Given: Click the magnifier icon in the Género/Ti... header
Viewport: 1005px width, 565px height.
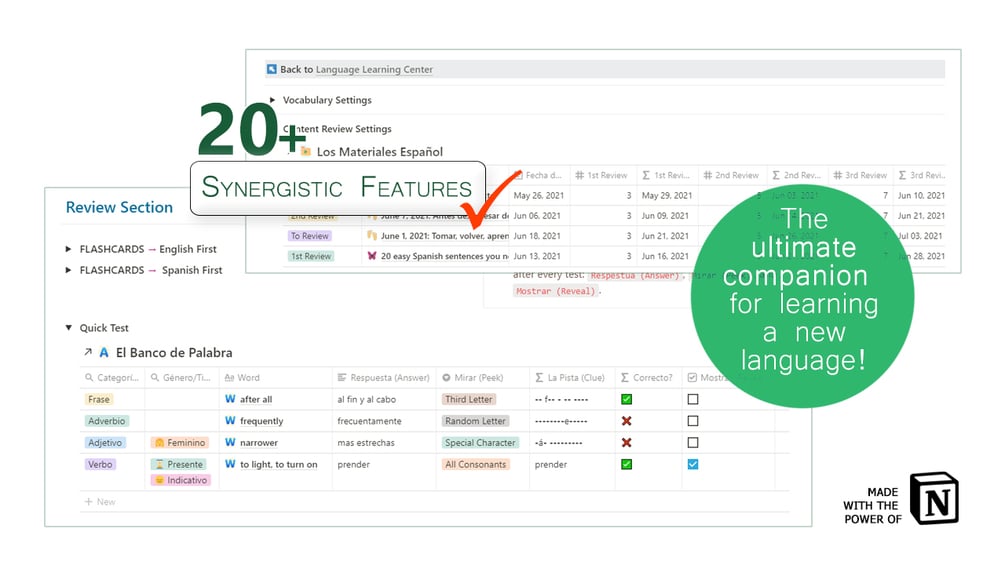Looking at the screenshot, I should (x=155, y=378).
